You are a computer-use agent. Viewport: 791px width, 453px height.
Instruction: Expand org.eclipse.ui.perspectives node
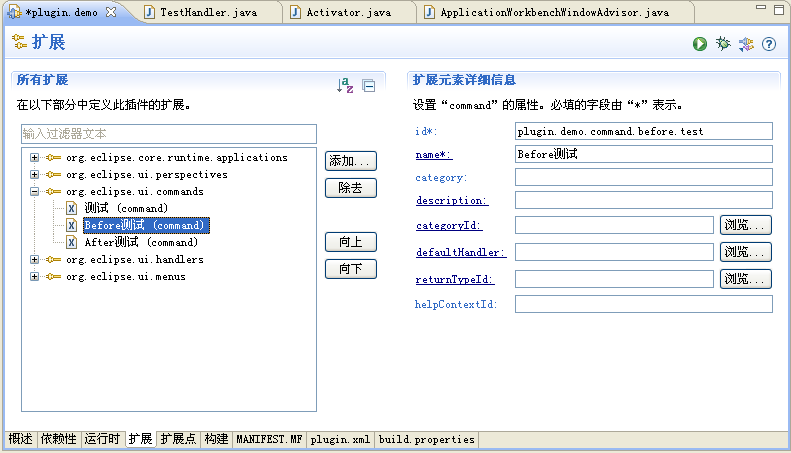pos(34,175)
